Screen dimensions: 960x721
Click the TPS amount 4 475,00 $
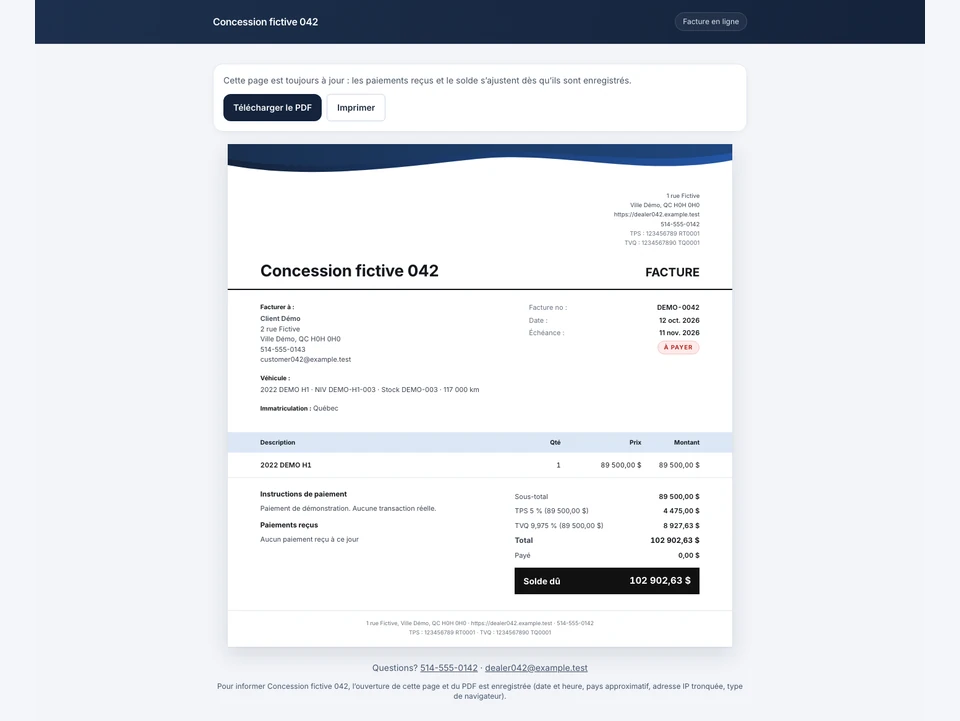[x=681, y=510]
